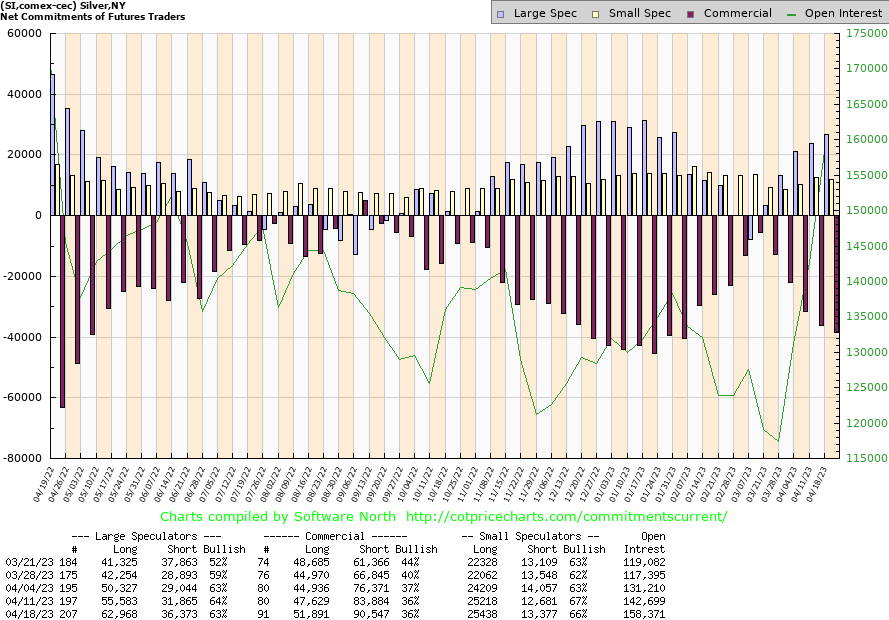Open the cotpricecharts.com commitmentscurrent URL
Screen dimensions: 889x620
[567, 517]
